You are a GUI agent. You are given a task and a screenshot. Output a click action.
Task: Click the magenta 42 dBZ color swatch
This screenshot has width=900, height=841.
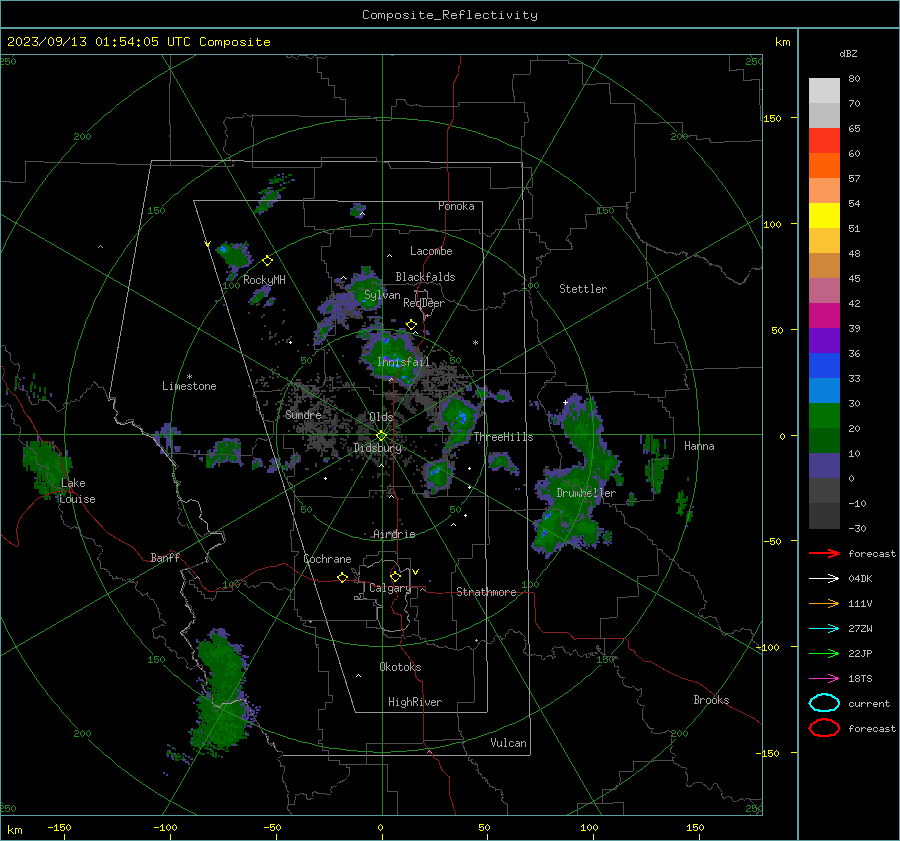click(824, 315)
